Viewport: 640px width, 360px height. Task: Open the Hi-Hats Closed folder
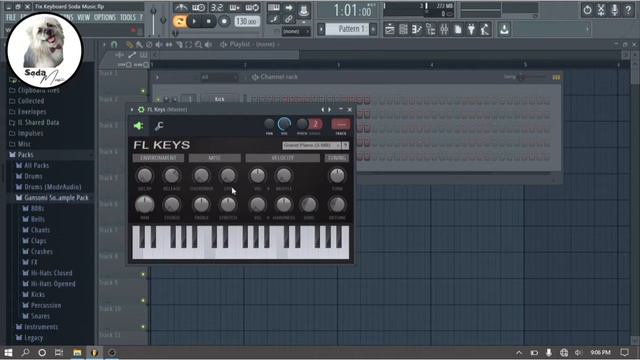click(x=51, y=273)
